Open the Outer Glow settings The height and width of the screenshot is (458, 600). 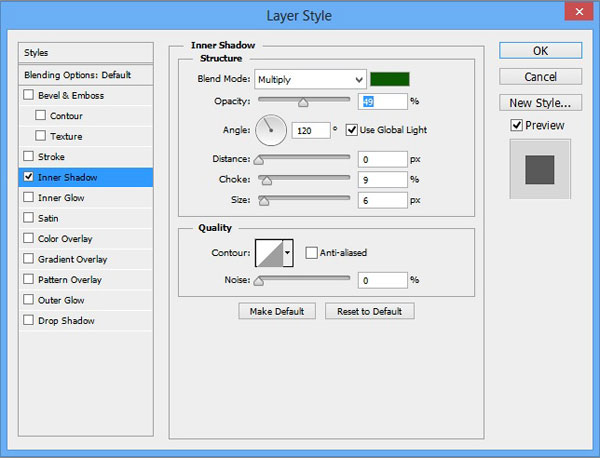[61, 300]
